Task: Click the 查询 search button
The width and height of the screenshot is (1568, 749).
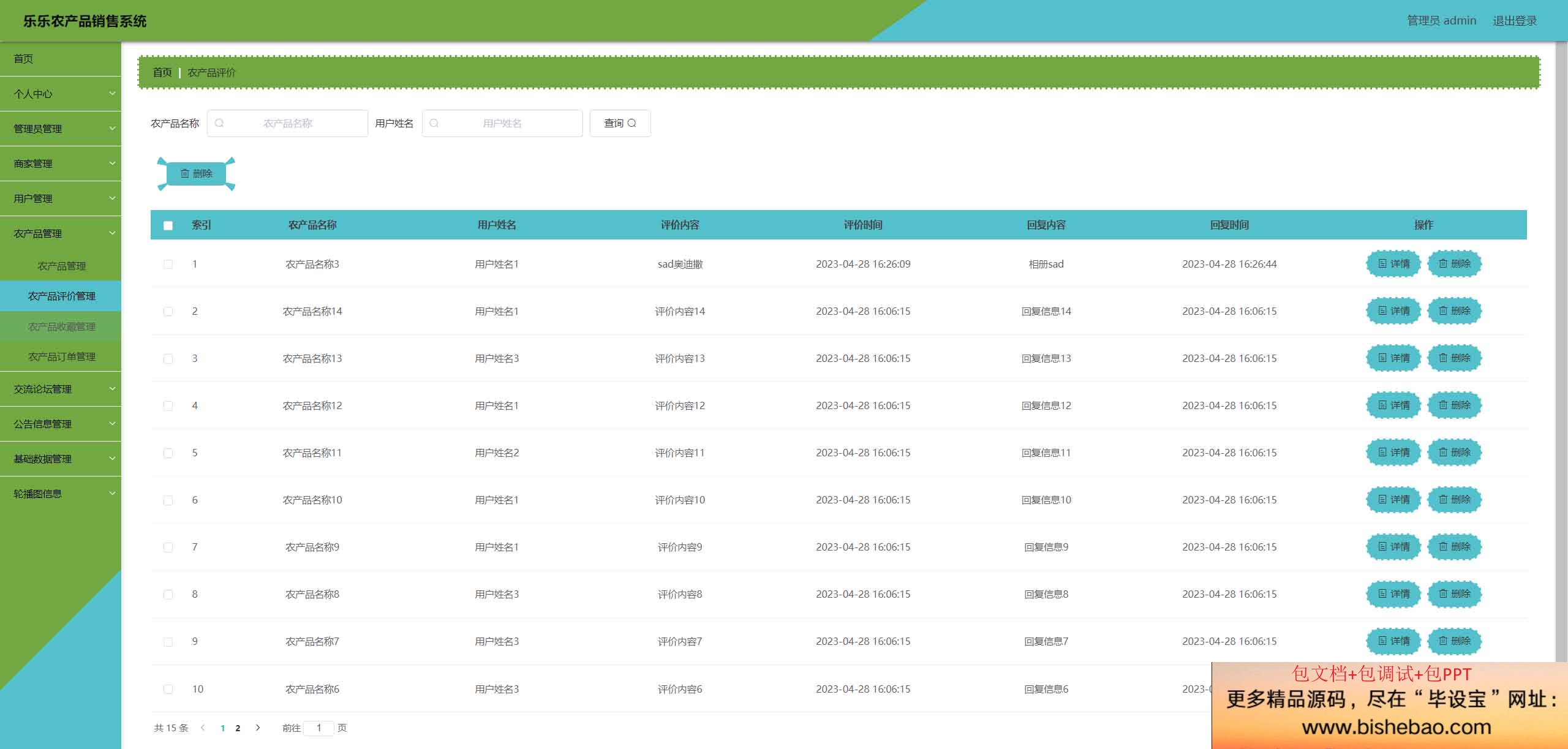Action: pos(620,123)
